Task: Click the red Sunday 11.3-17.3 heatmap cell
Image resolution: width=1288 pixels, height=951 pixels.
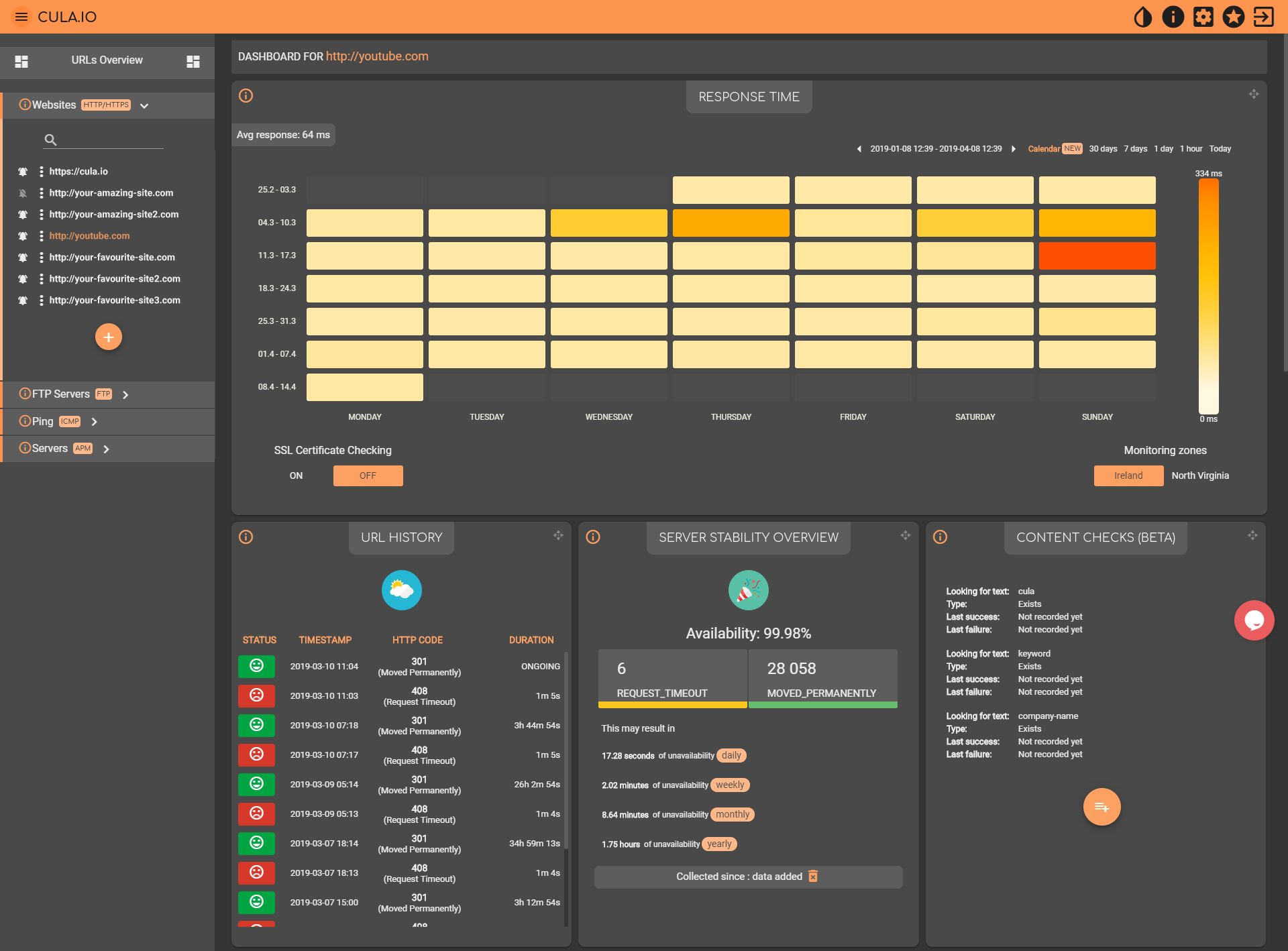Action: (x=1097, y=256)
